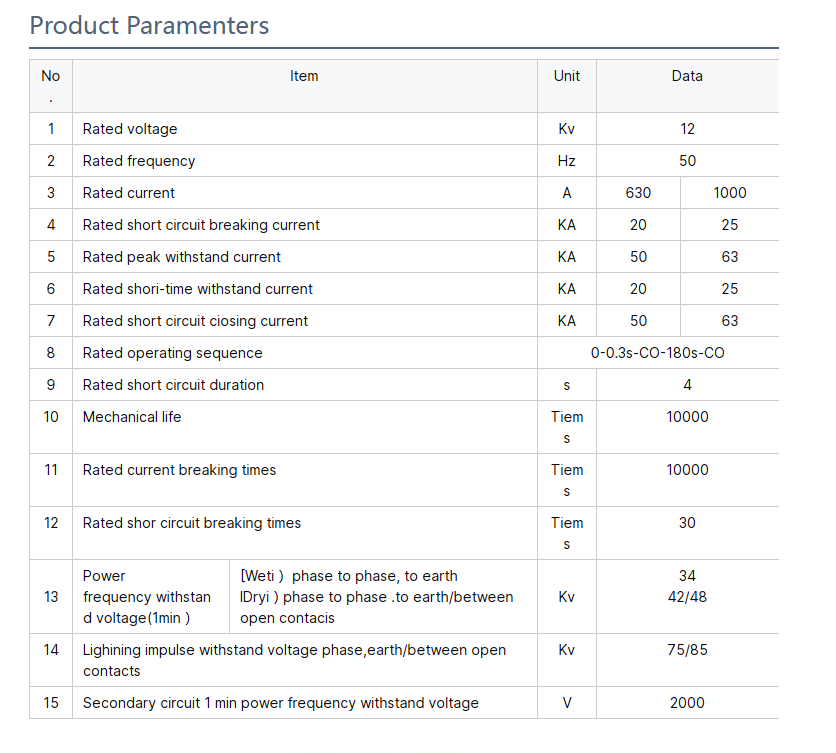Select the 75/85 lightning impulse value
This screenshot has width=836, height=753.
[x=687, y=650]
